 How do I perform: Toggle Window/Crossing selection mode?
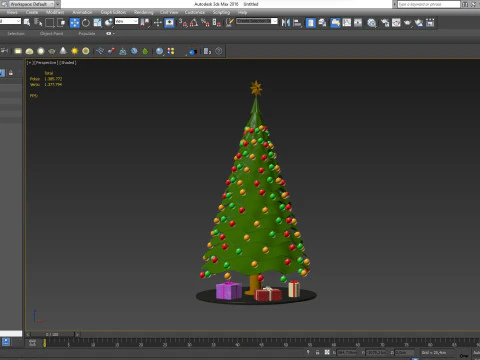click(x=61, y=22)
